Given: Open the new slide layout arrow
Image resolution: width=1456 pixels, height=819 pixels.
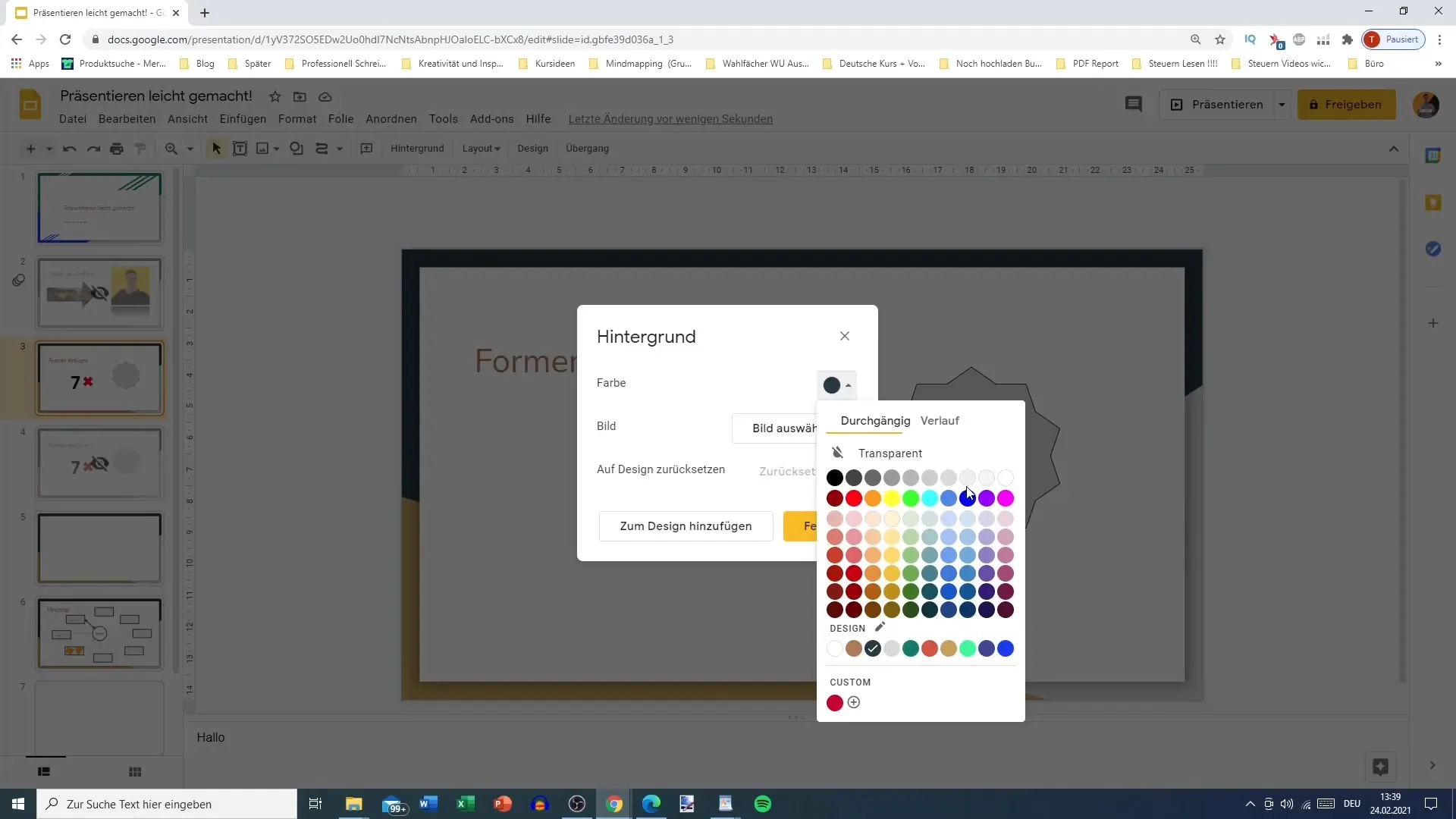Looking at the screenshot, I should coord(49,149).
